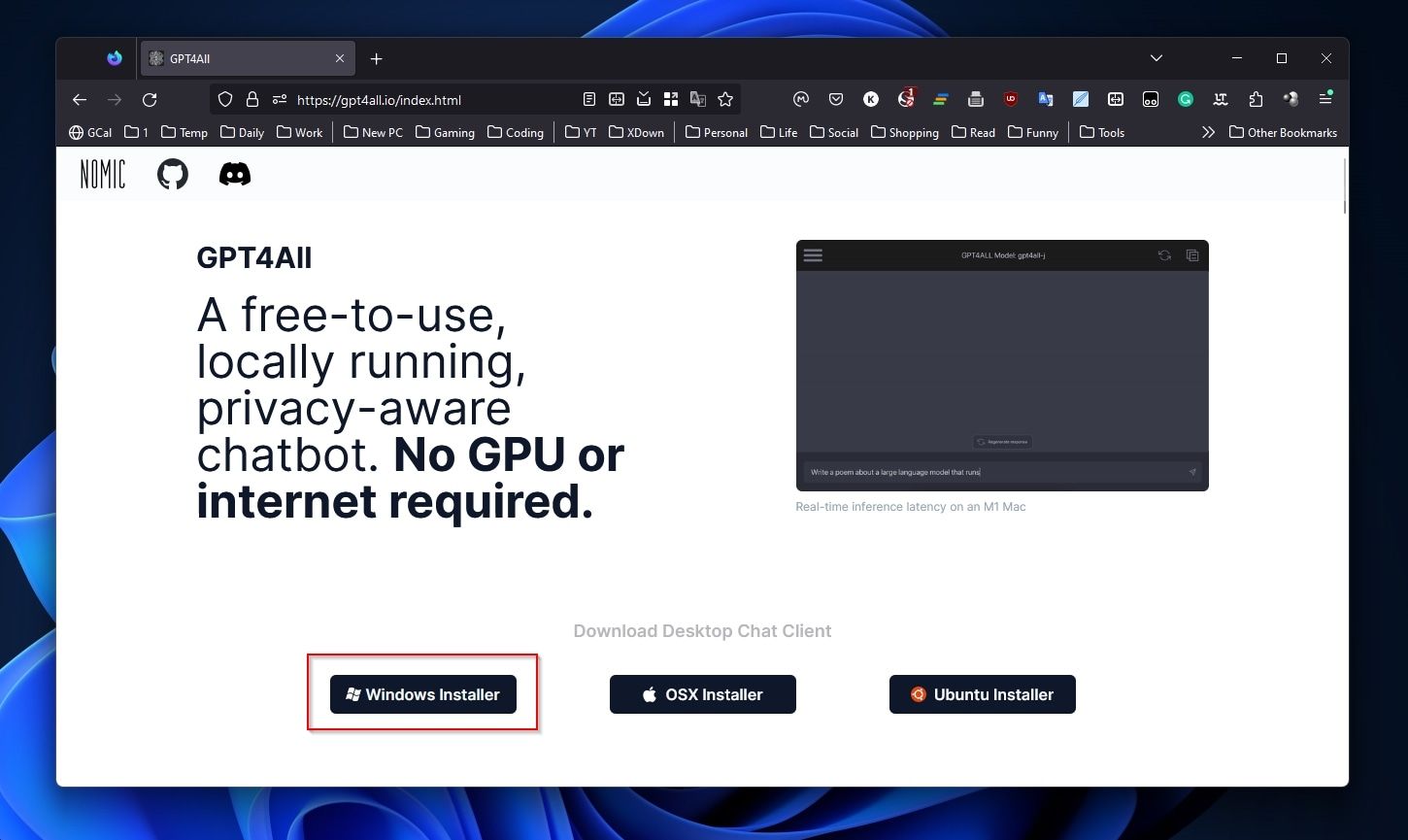Open the uBlock Origin shield extension
Image resolution: width=1408 pixels, height=840 pixels.
(1011, 99)
